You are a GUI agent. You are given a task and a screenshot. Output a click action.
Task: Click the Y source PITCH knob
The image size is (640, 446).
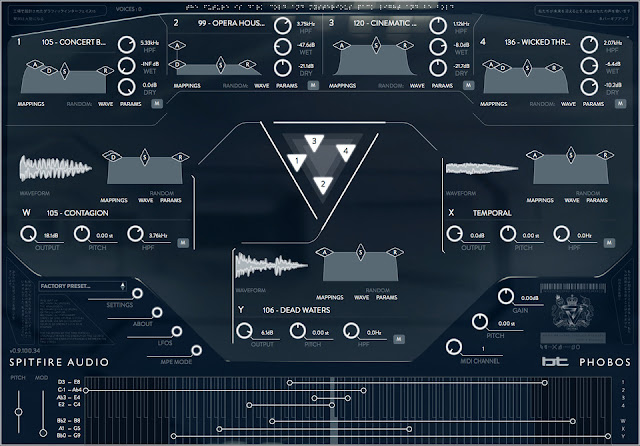[x=298, y=331]
